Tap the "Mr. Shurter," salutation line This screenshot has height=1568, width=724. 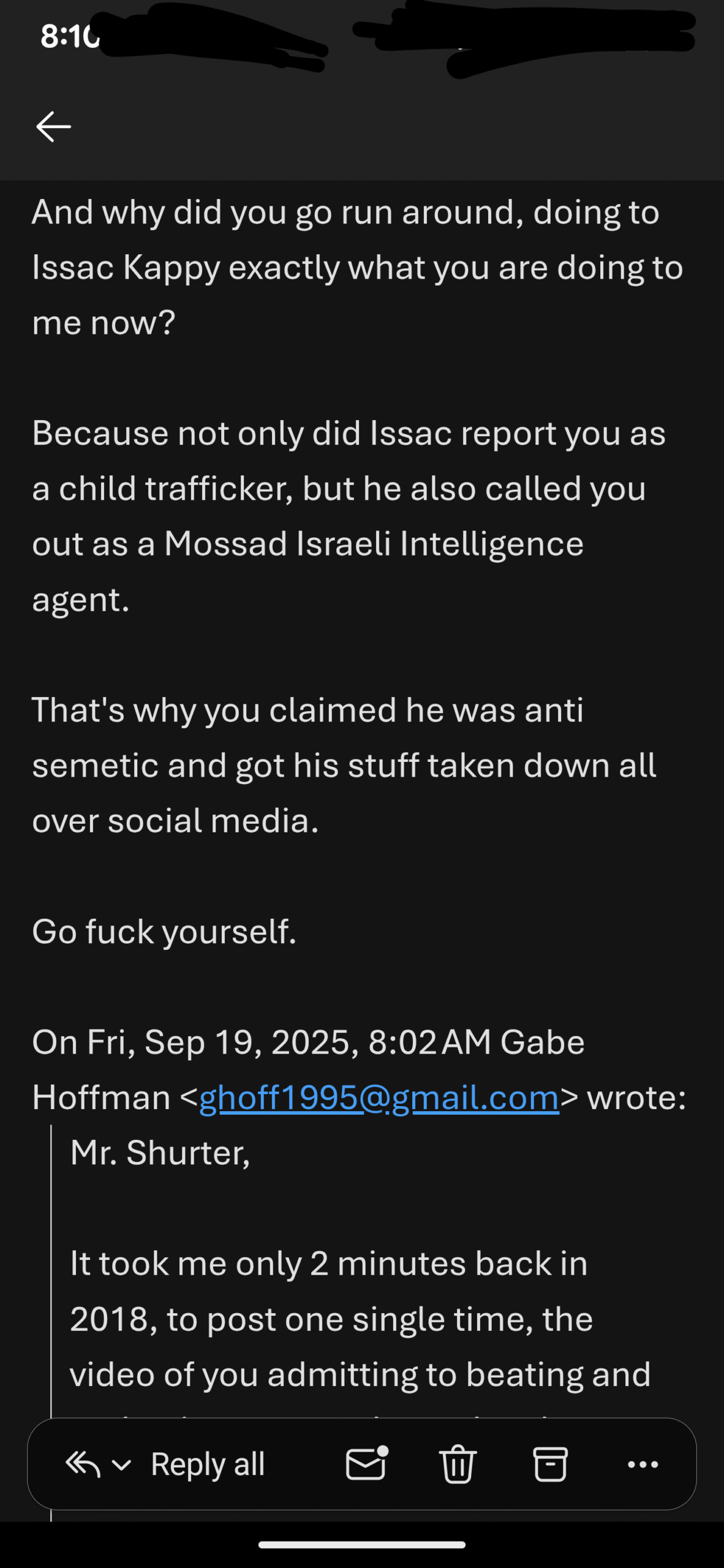160,1153
